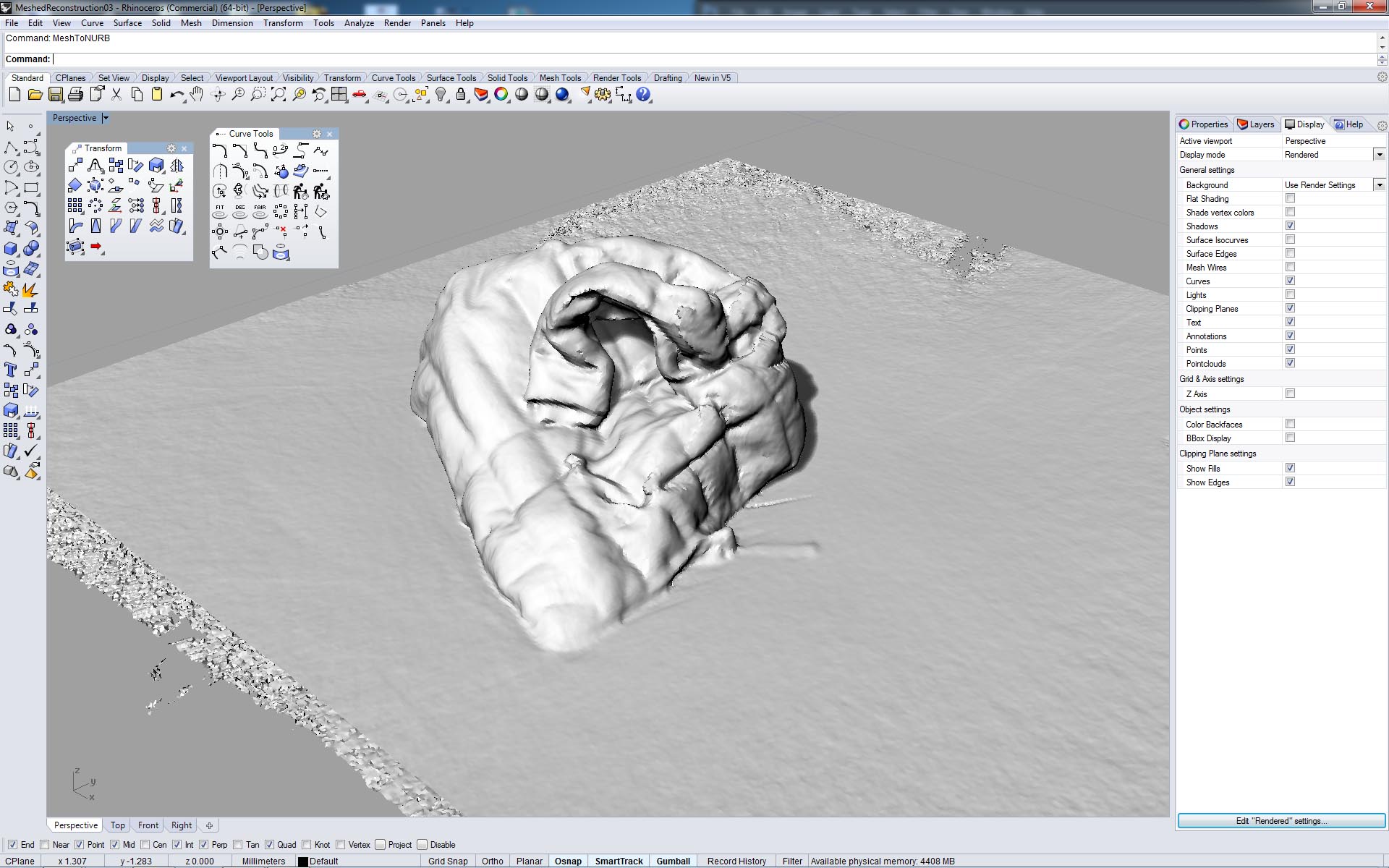This screenshot has height=868, width=1389.
Task: Click the Zoom Extents icon
Action: point(279,95)
